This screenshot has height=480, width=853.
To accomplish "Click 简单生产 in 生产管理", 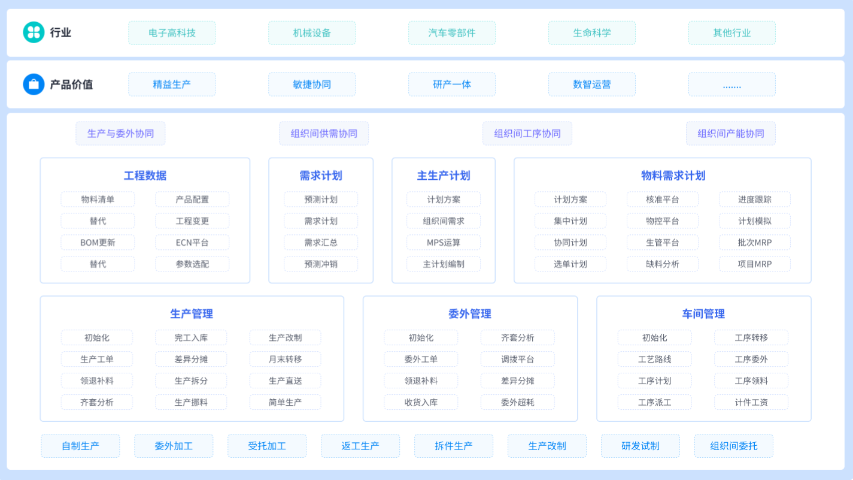I will pyautogui.click(x=285, y=402).
